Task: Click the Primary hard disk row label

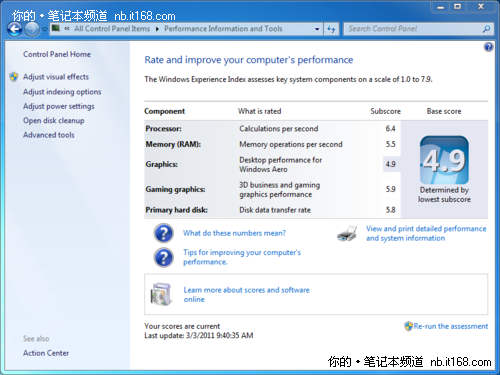Action: pos(176,210)
